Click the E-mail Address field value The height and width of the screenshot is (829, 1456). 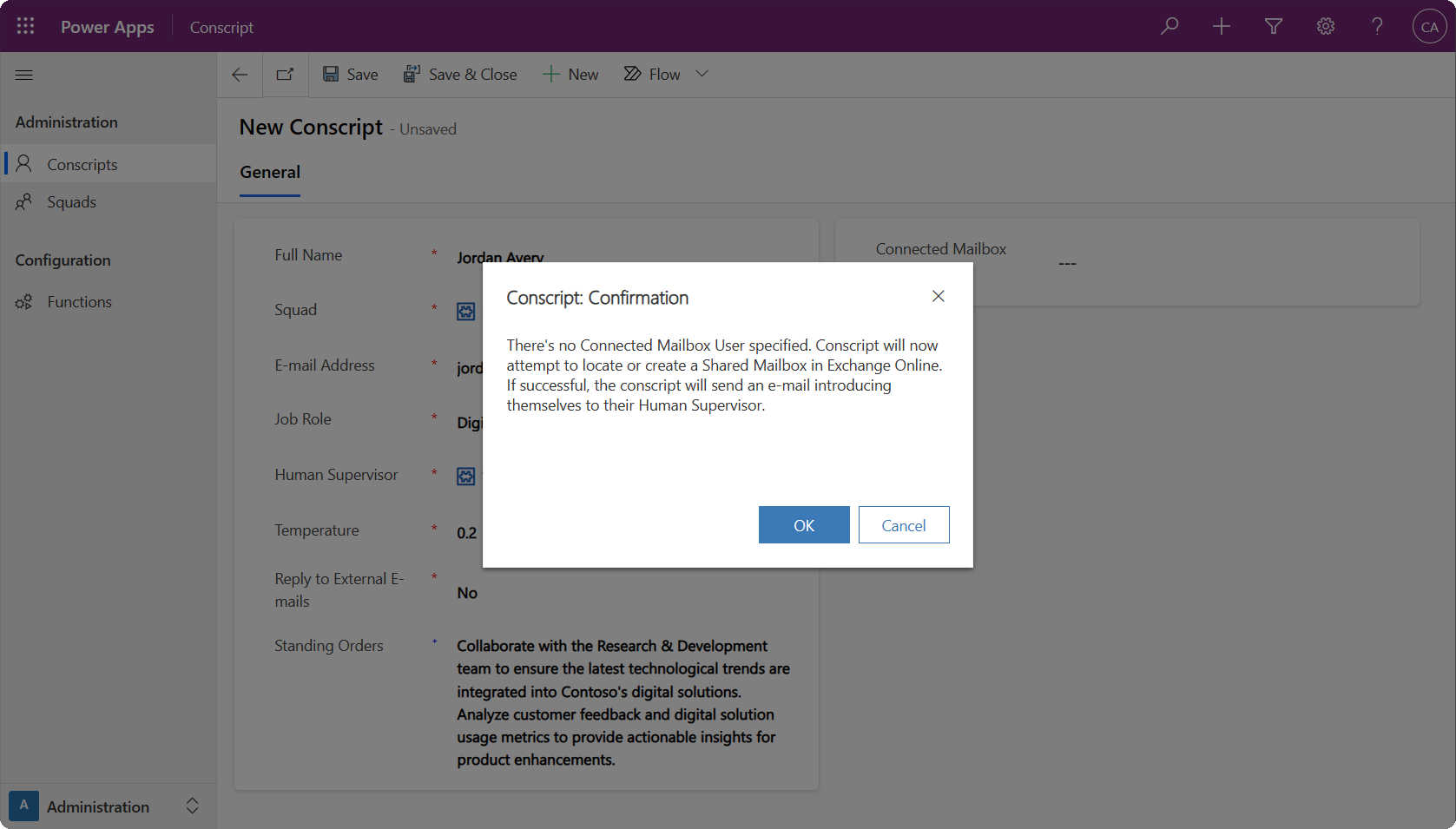click(470, 368)
